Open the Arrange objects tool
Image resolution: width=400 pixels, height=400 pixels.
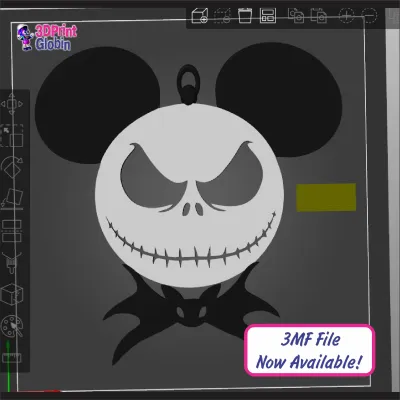click(x=268, y=15)
